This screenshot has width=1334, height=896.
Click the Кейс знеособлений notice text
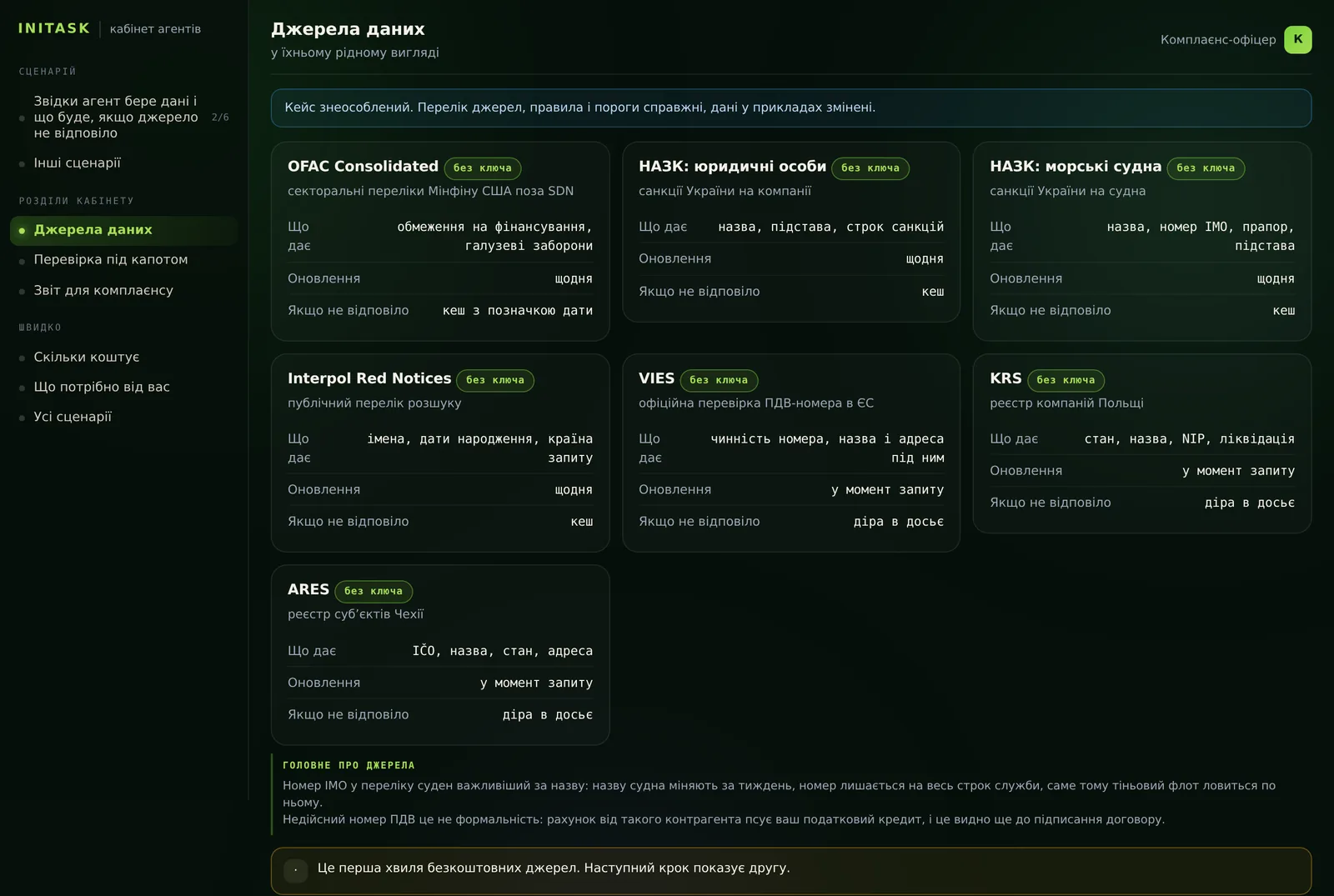pos(580,108)
